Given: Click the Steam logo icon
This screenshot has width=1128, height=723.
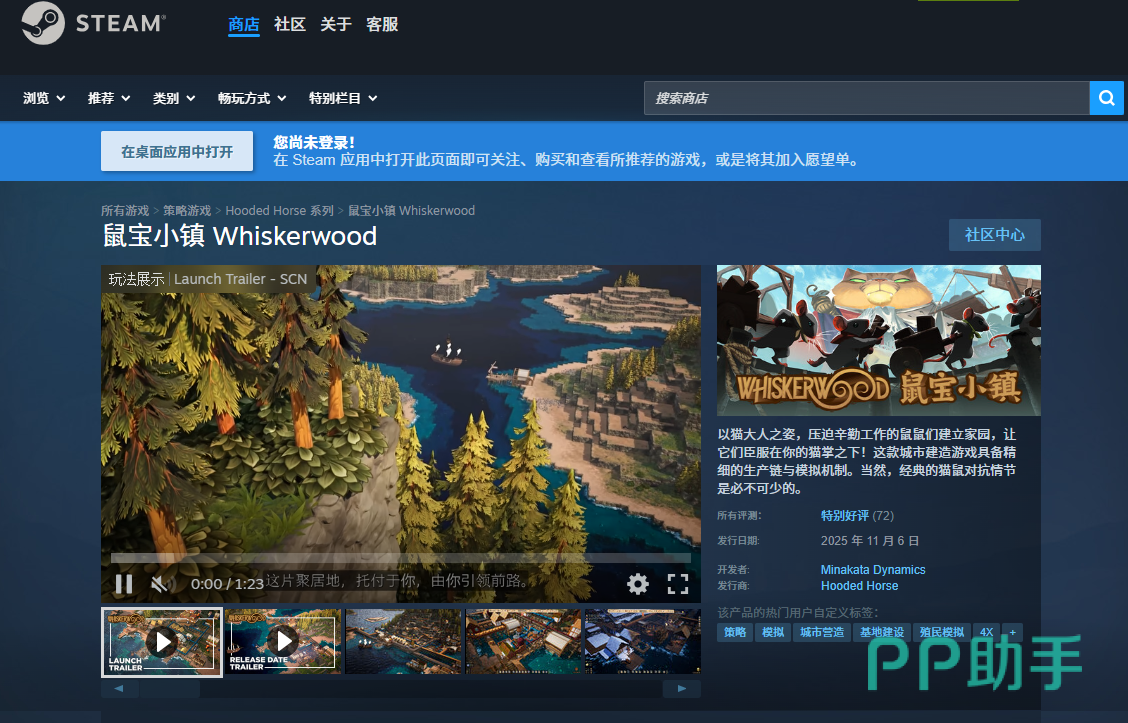Looking at the screenshot, I should coord(43,23).
